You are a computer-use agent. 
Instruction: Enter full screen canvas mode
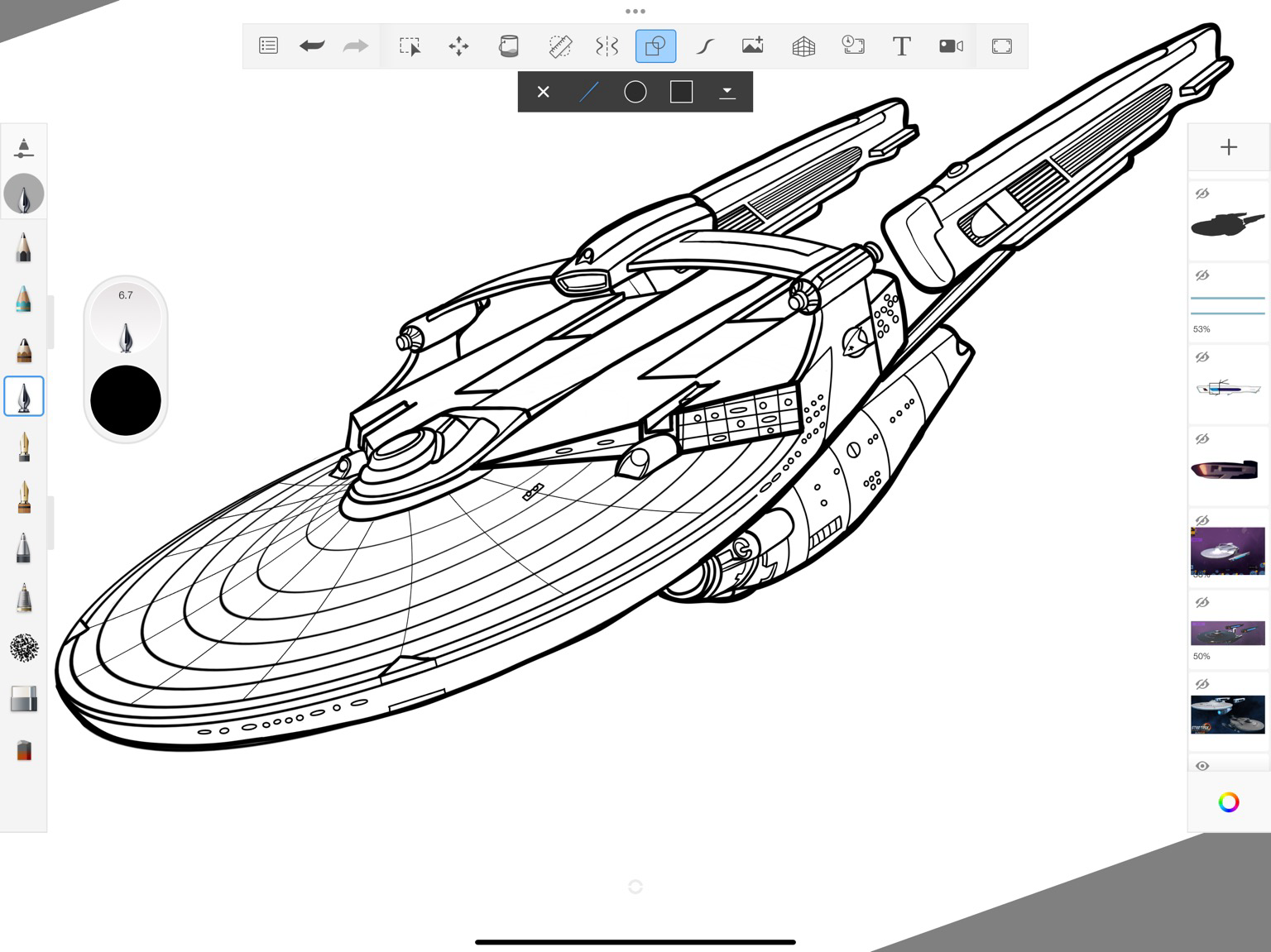coord(1002,45)
